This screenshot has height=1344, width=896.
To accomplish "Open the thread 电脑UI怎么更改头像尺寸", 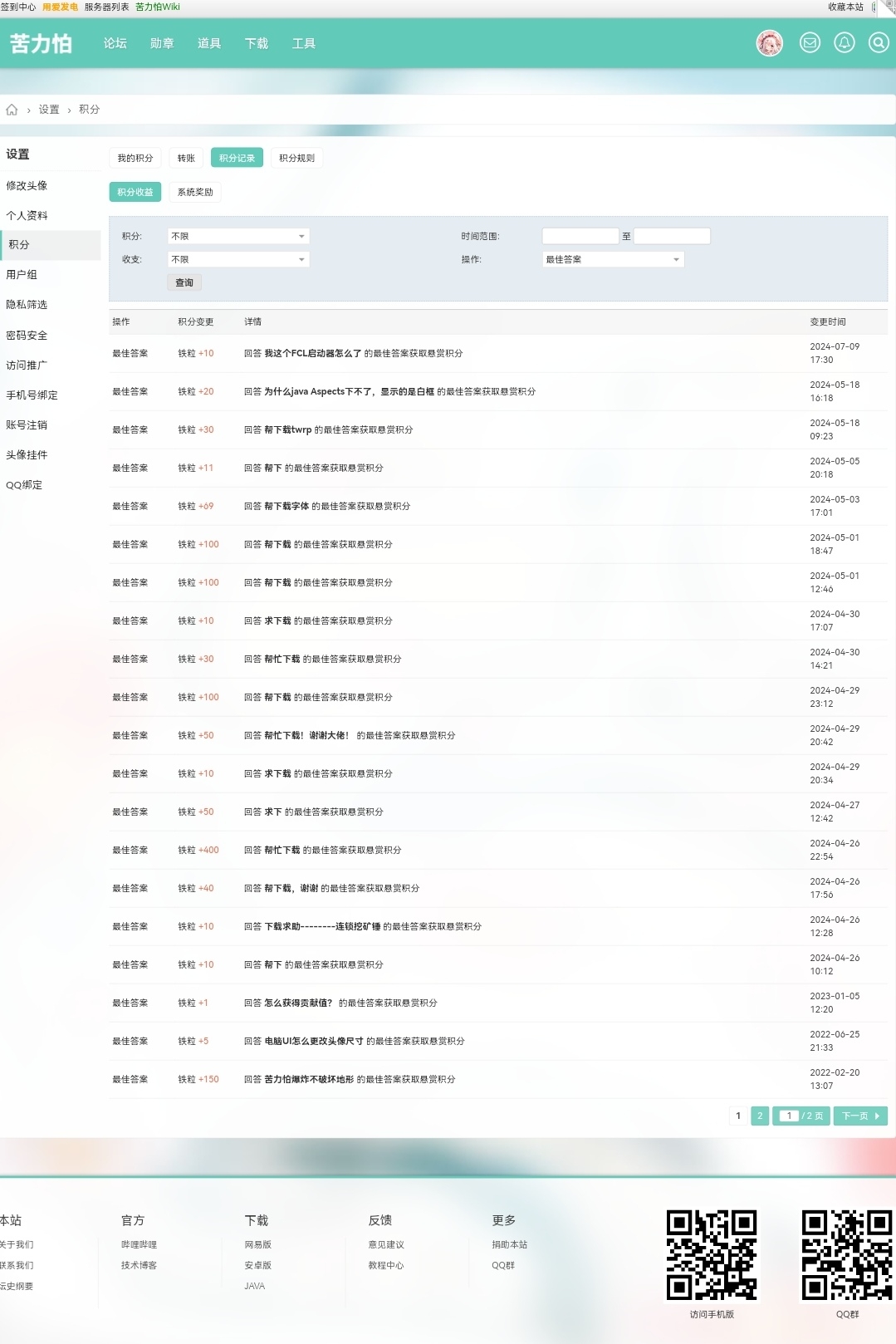I will [x=314, y=1042].
